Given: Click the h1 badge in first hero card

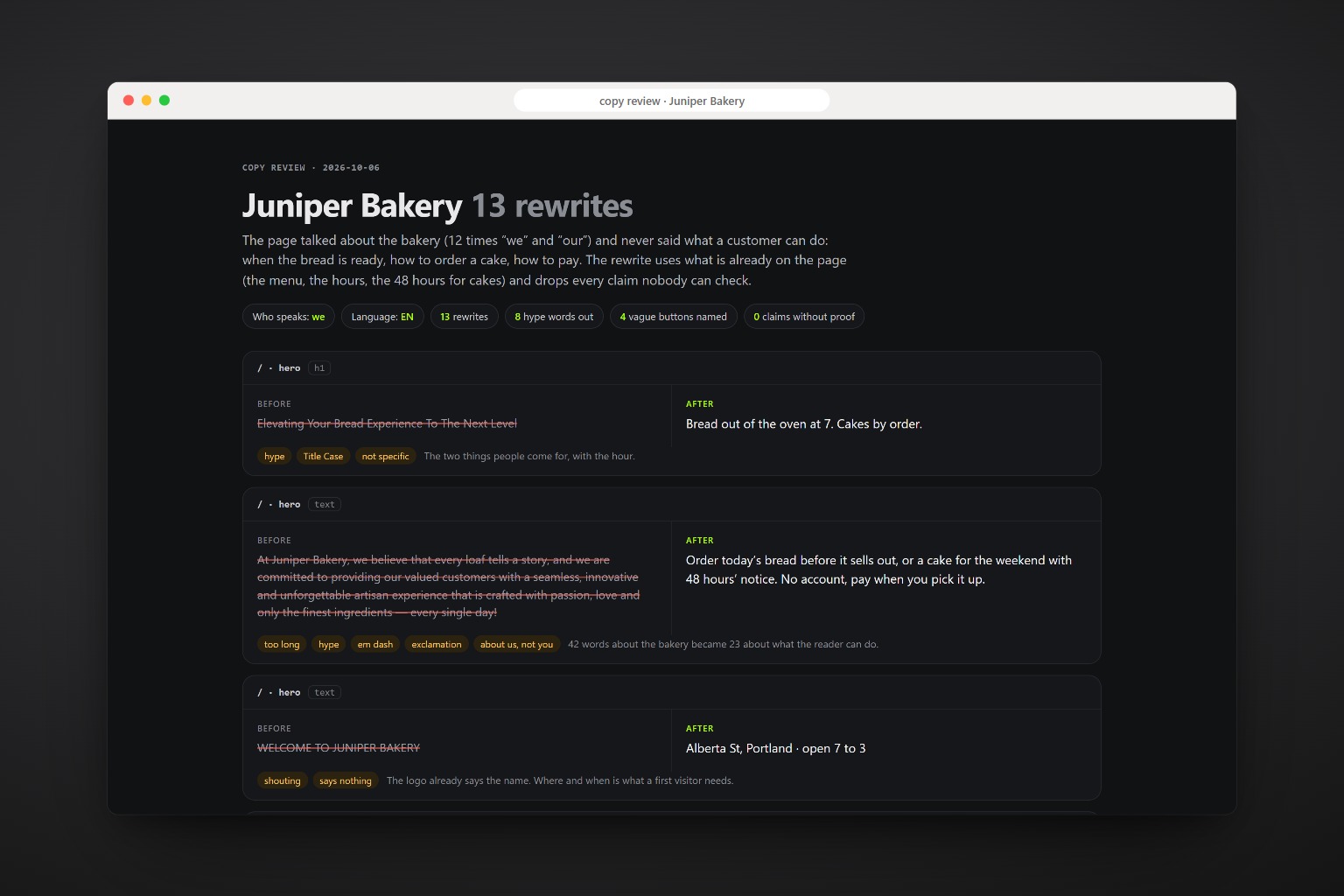Looking at the screenshot, I should (x=319, y=368).
